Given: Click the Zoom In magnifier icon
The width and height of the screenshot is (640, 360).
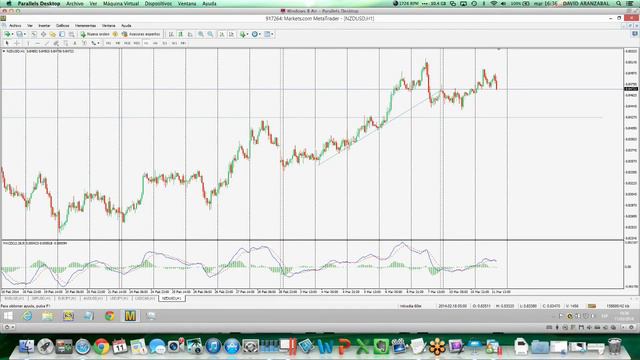Looking at the screenshot, I should pyautogui.click(x=201, y=34).
